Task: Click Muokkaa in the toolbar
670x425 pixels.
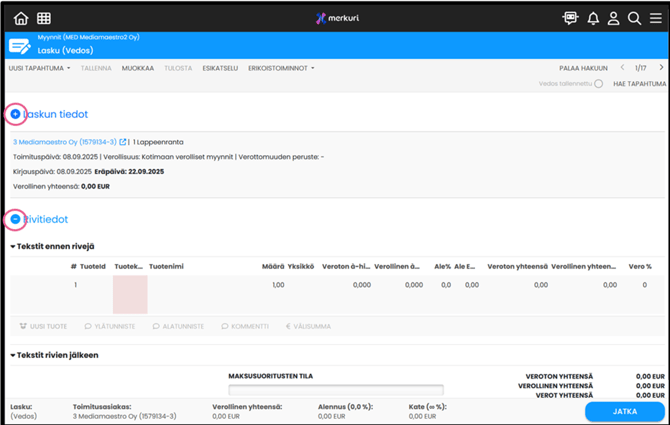Action: (x=138, y=68)
